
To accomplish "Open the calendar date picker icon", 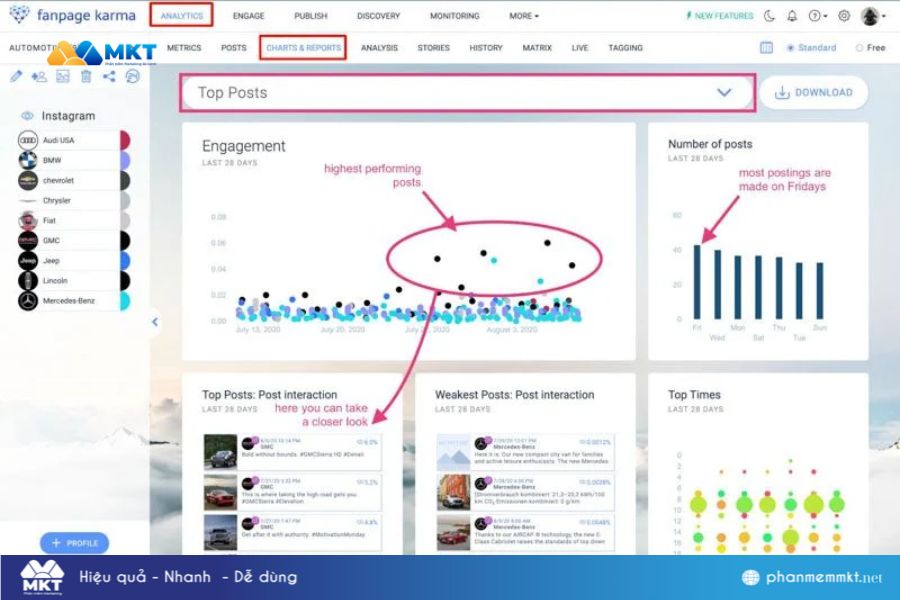I will [766, 48].
